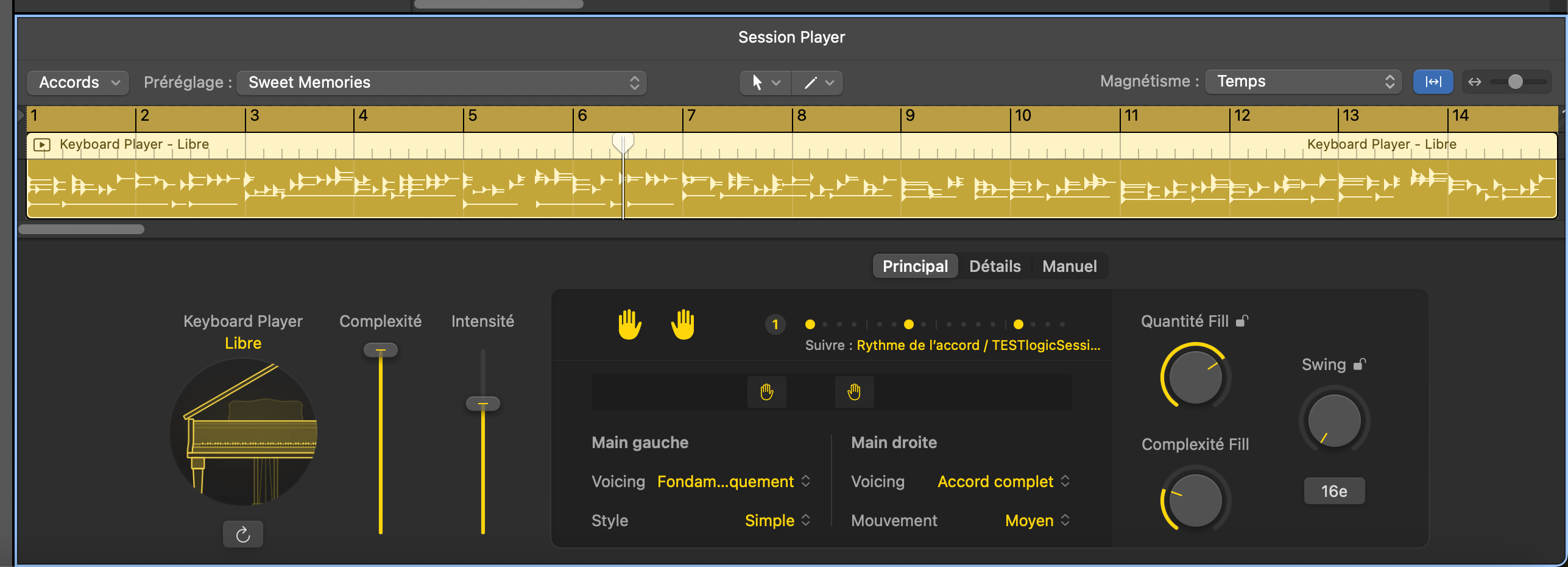1568x567 pixels.
Task: Open the Préréglage Sweet Memories menu
Action: pyautogui.click(x=441, y=82)
